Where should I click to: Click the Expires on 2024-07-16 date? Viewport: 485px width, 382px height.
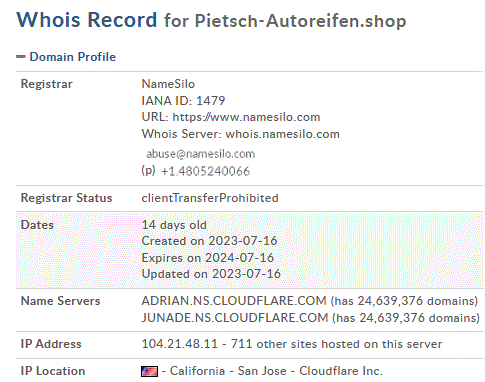[x=208, y=258]
